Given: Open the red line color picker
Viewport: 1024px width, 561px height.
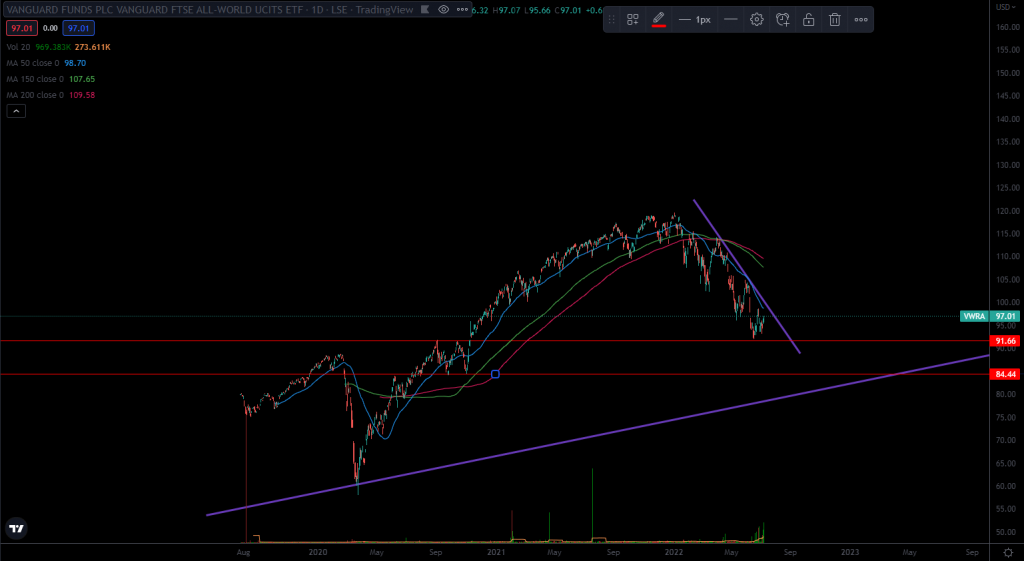Looking at the screenshot, I should click(658, 20).
